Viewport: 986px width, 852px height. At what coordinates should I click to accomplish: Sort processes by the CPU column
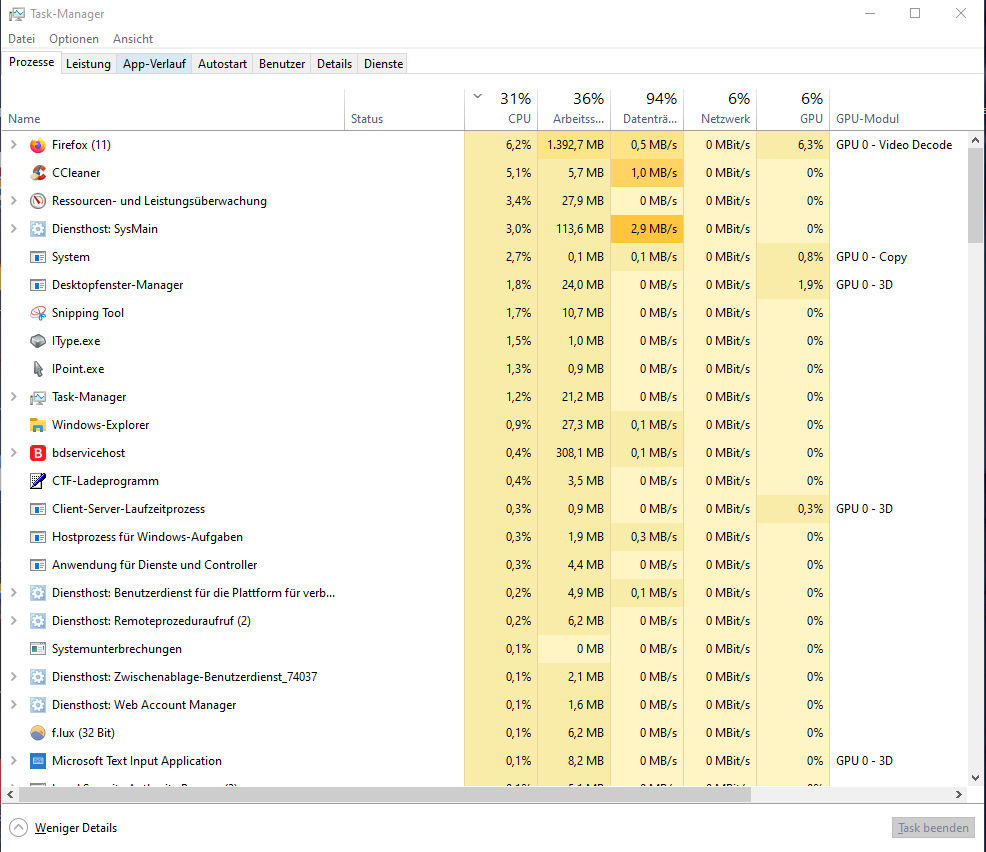tap(501, 109)
